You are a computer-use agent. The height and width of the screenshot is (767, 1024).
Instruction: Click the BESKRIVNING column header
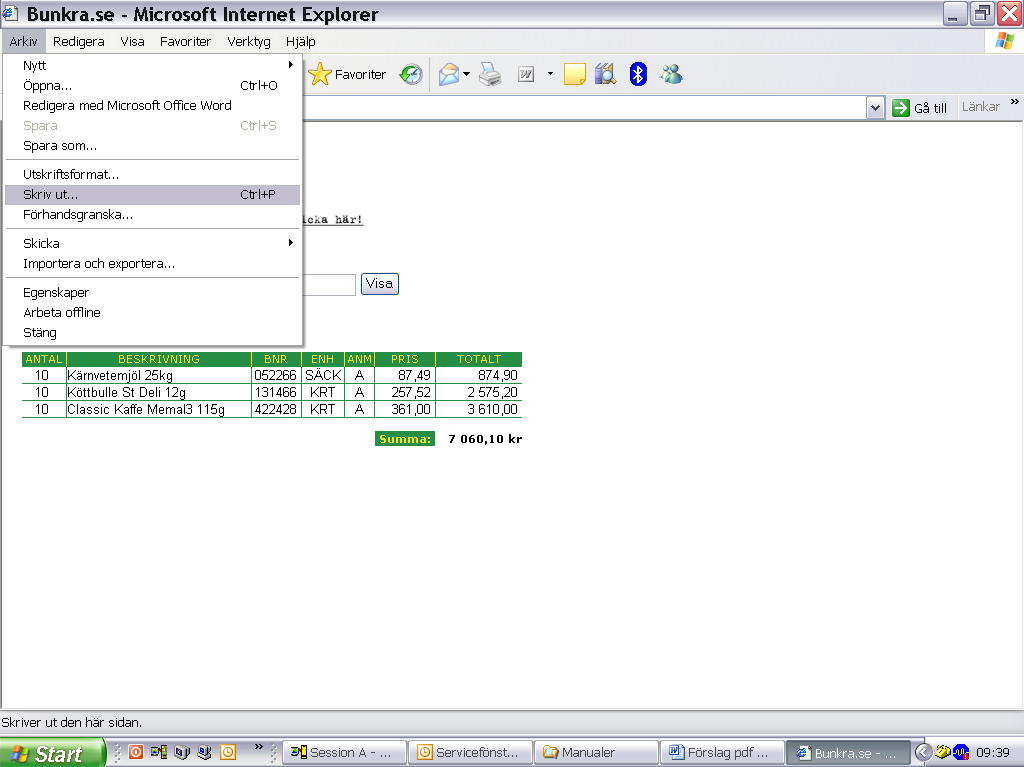point(159,359)
